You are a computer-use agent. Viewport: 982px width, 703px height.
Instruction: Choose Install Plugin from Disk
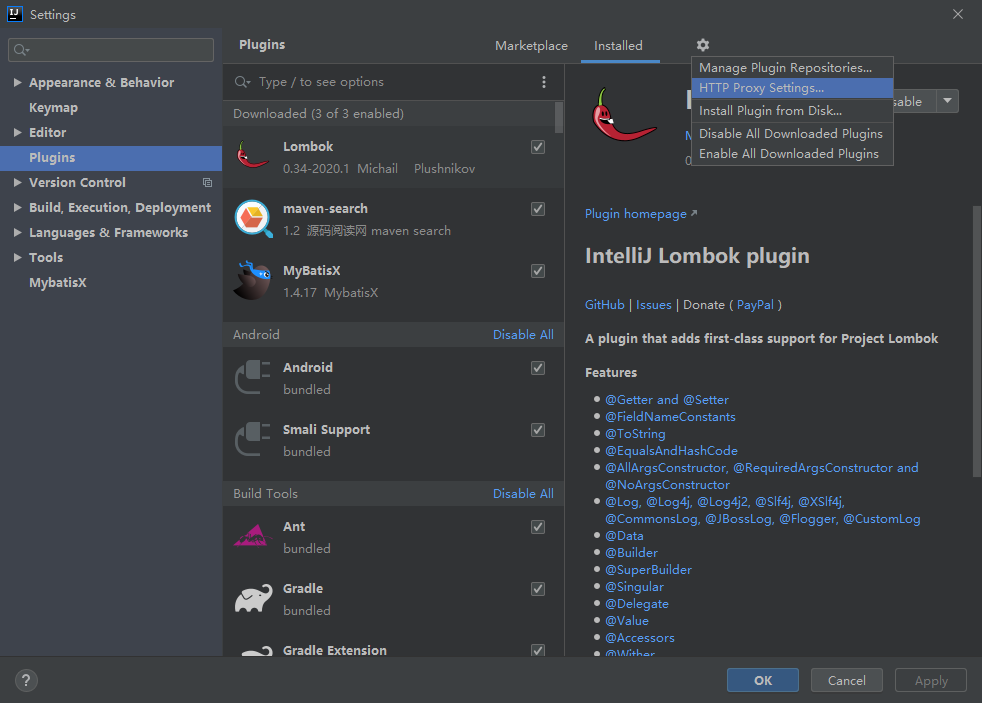pos(792,111)
